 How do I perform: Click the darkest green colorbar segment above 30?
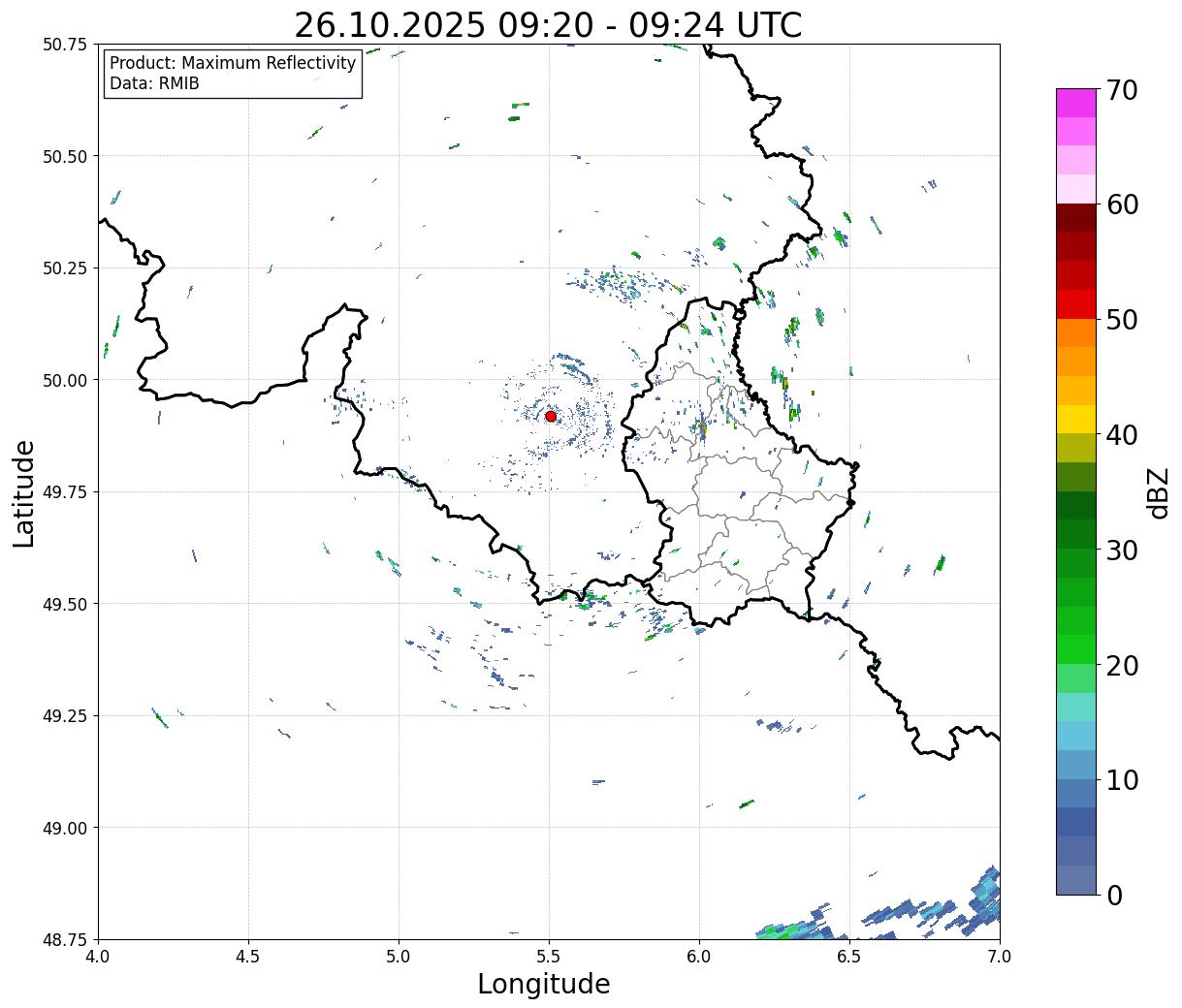[1076, 505]
